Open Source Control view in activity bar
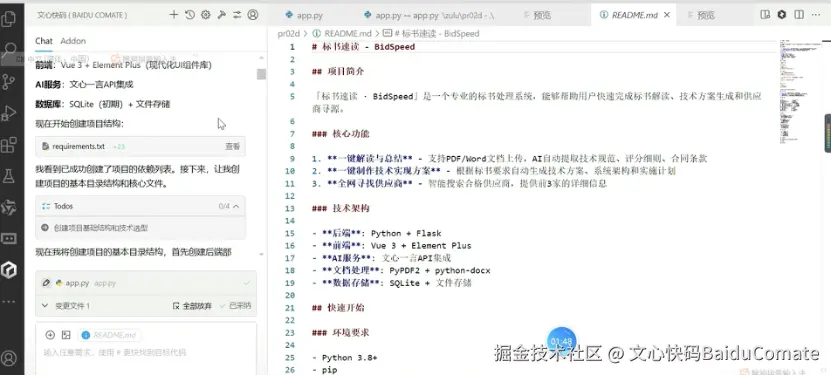Screen dimensions: 832x376 point(9,82)
